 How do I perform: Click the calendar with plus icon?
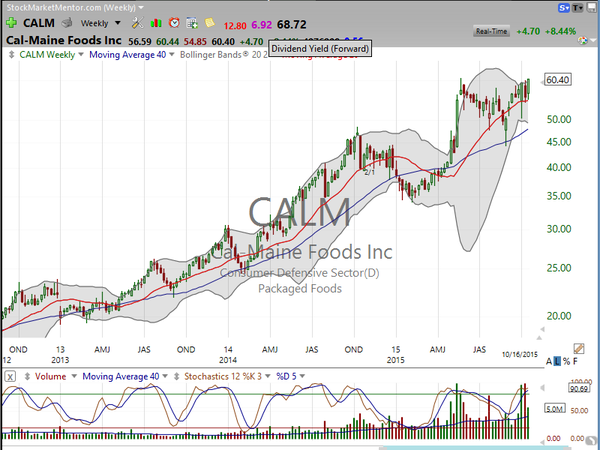[x=192, y=23]
